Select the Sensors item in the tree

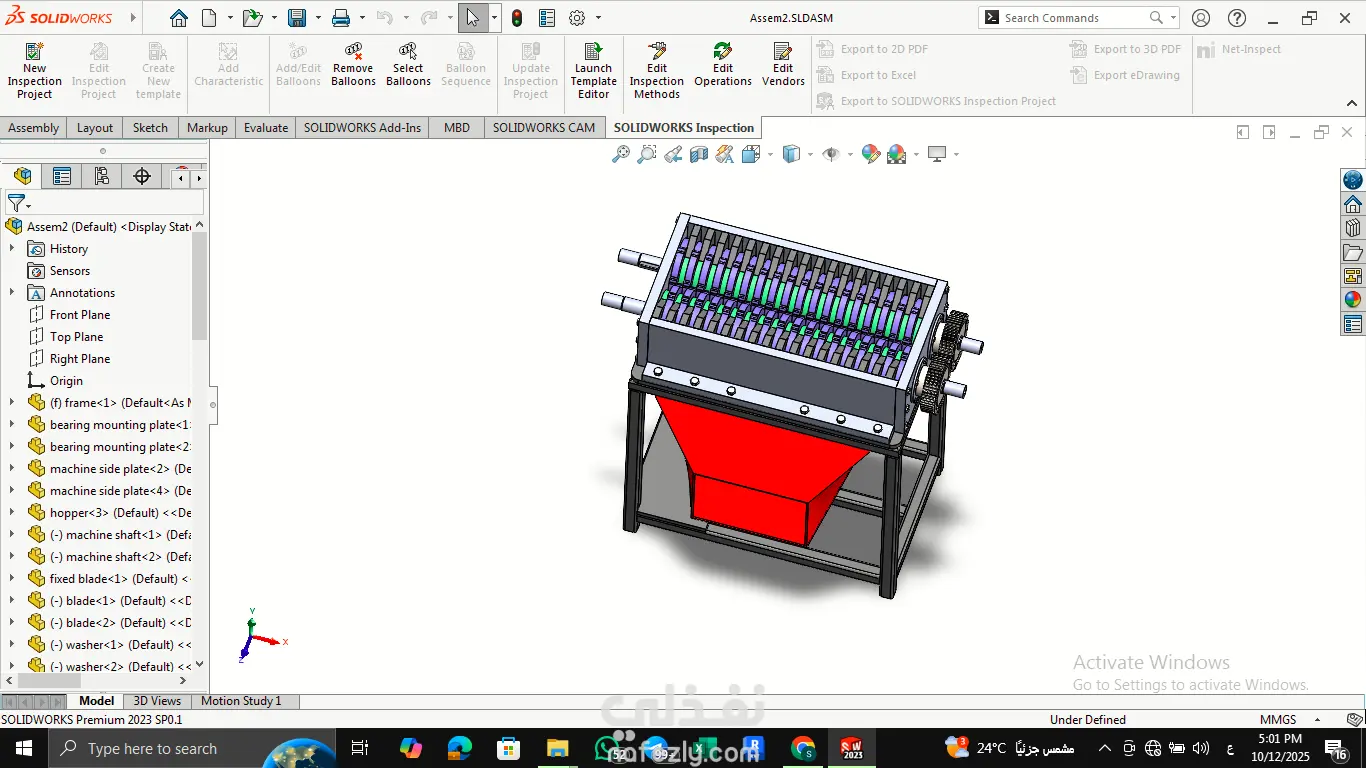pos(70,271)
